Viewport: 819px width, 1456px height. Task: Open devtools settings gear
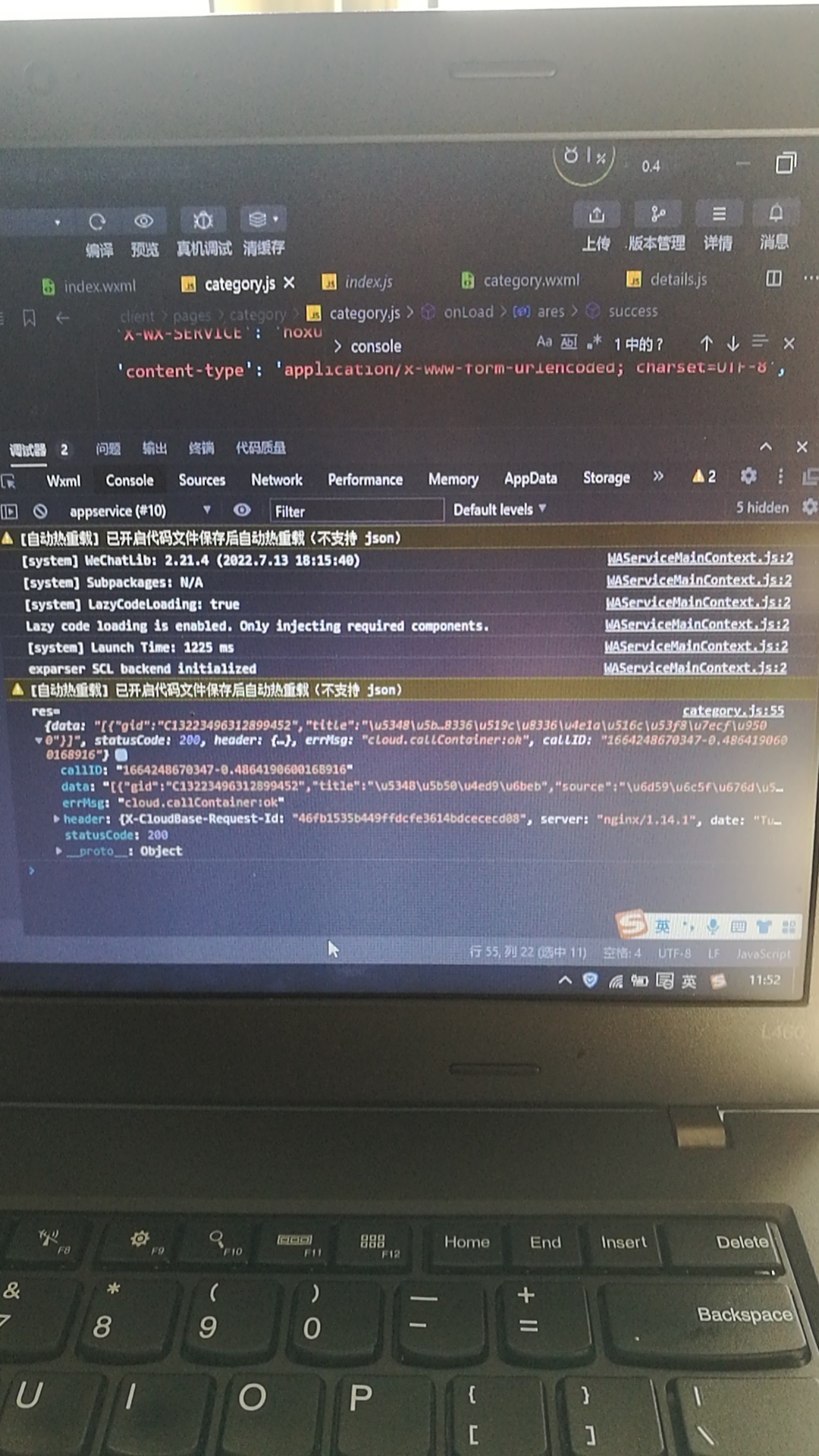[748, 475]
